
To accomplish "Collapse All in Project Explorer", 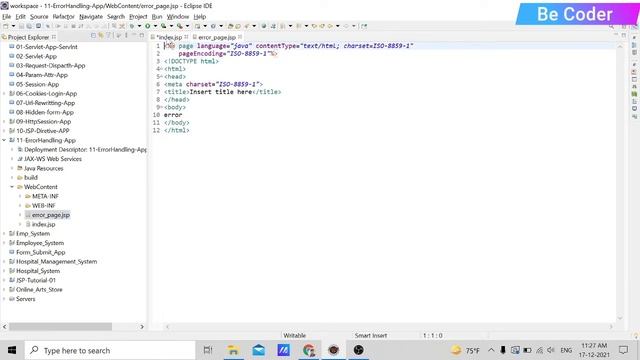I will [93, 36].
